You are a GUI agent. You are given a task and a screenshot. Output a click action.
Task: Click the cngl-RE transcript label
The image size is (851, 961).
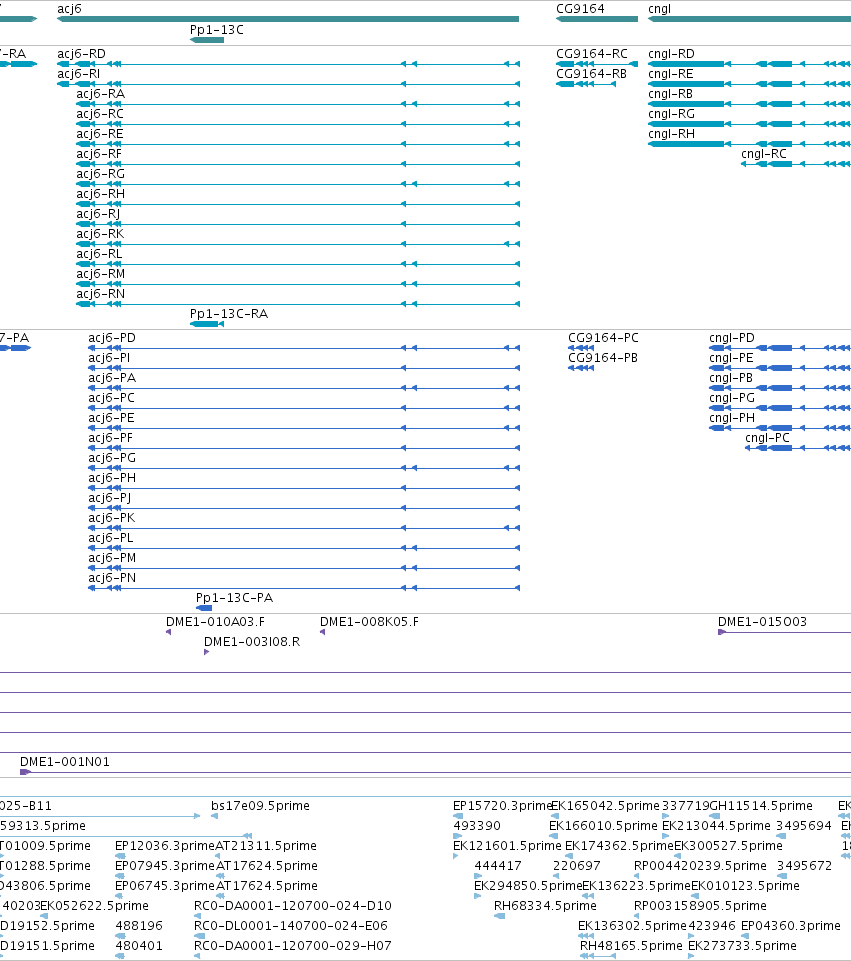[671, 74]
